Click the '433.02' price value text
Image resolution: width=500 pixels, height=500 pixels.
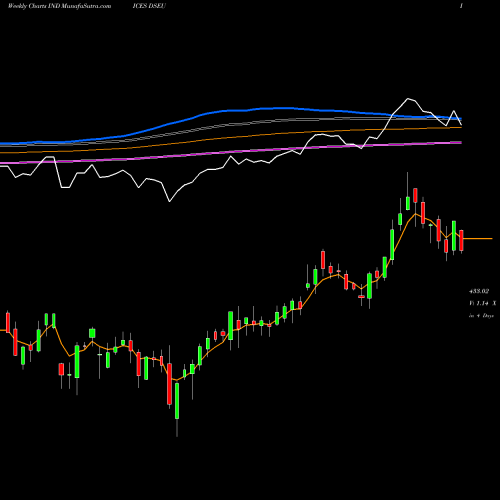pyautogui.click(x=479, y=291)
